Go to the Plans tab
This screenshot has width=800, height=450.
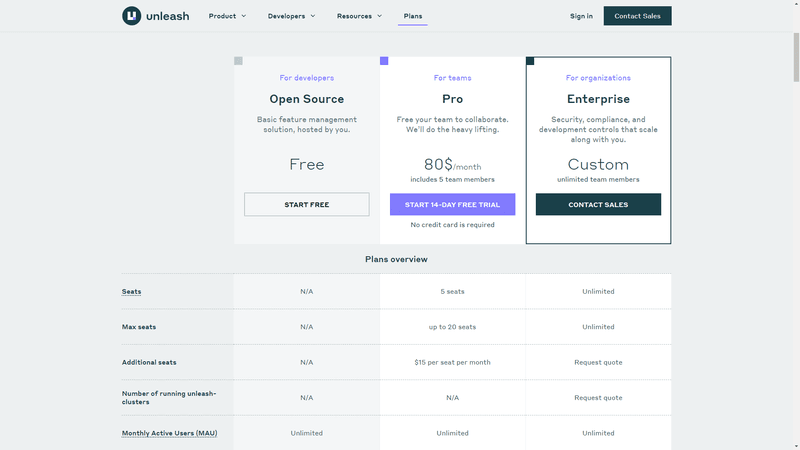pyautogui.click(x=412, y=16)
